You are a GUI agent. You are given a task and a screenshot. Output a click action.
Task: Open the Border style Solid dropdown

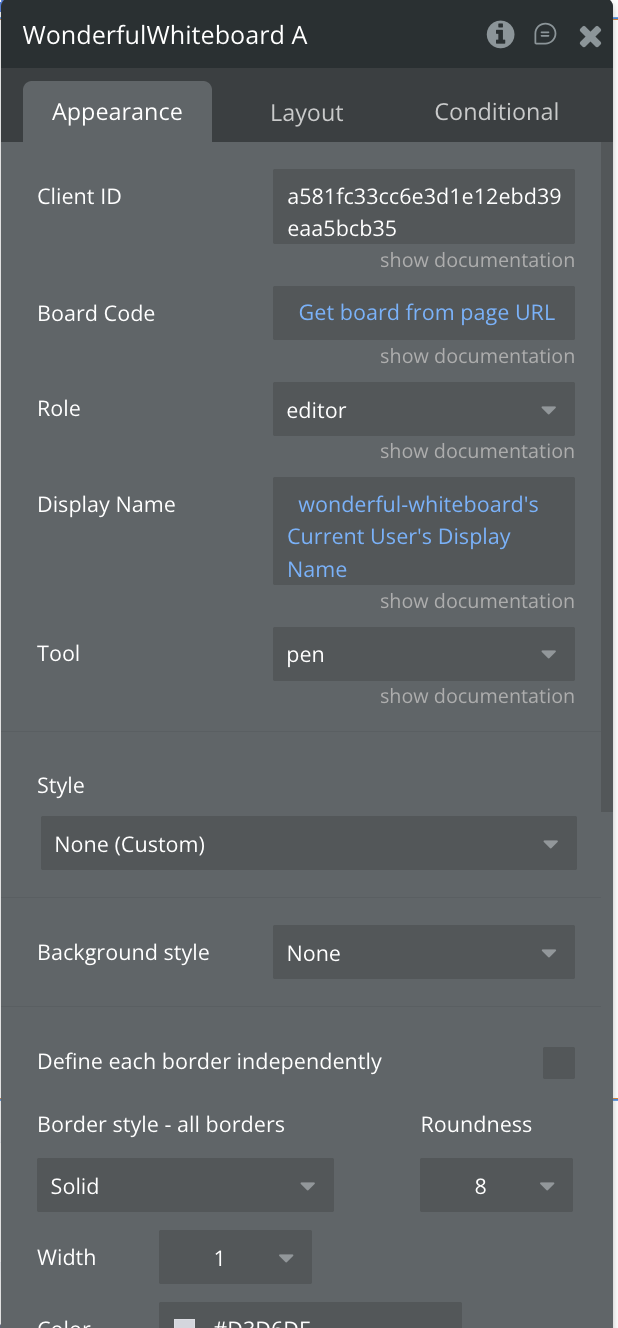coord(185,1186)
